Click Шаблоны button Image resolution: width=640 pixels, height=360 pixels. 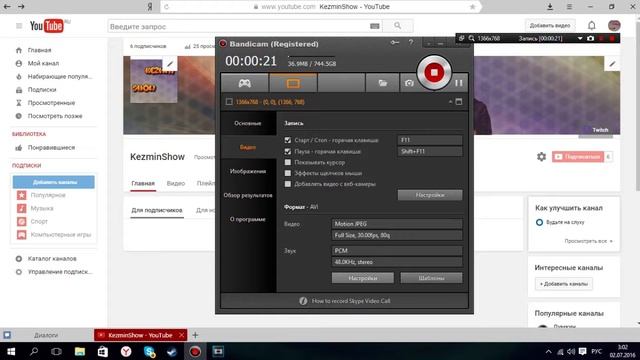pyautogui.click(x=431, y=278)
